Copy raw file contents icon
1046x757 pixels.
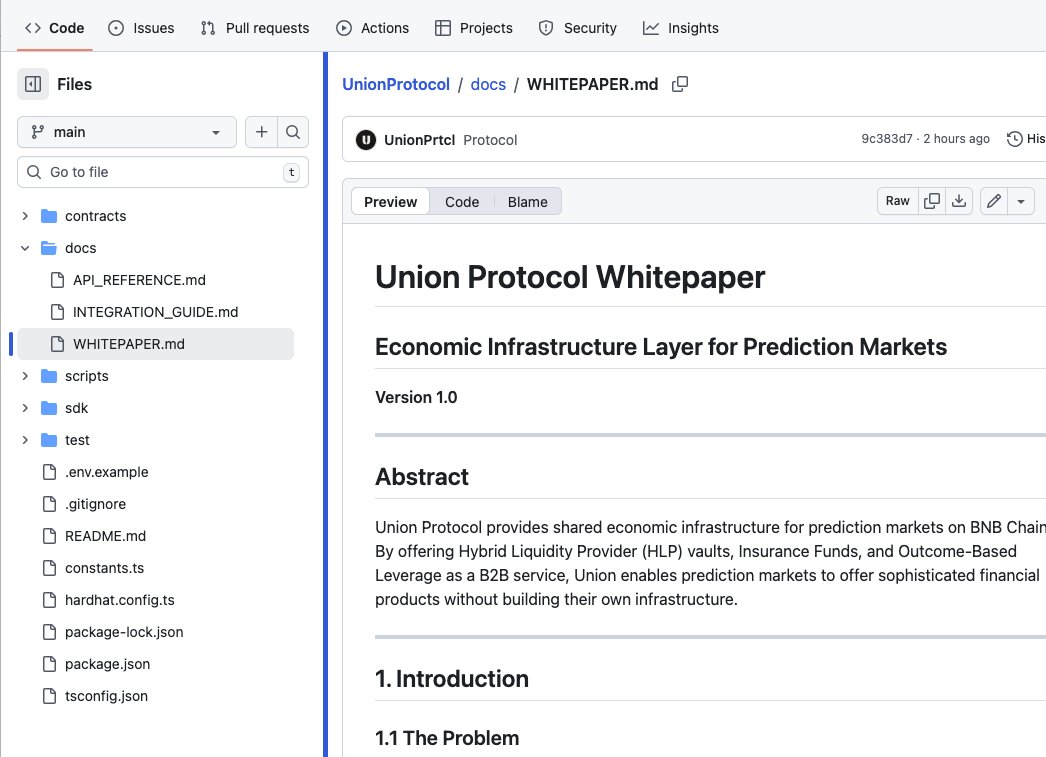click(932, 201)
